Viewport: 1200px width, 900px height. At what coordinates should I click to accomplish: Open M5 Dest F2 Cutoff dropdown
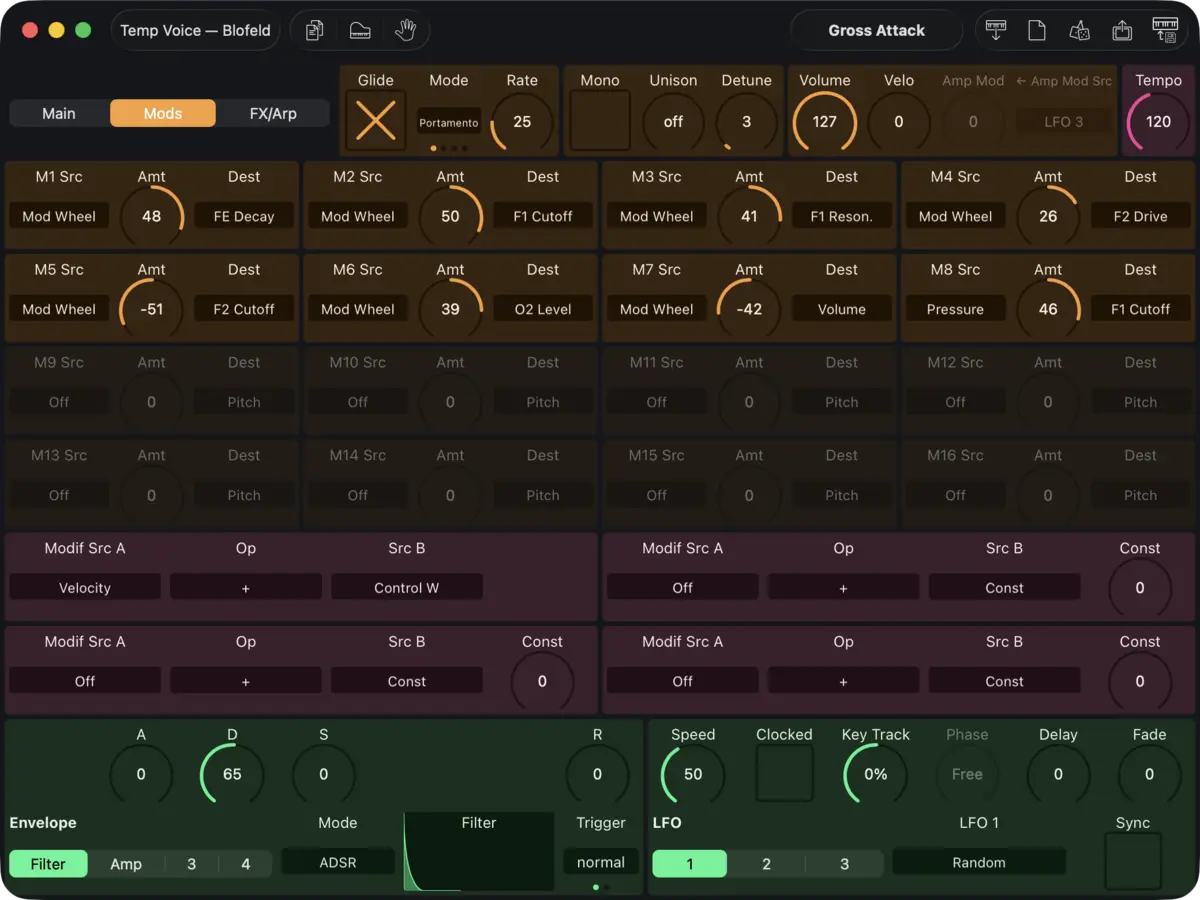point(244,309)
